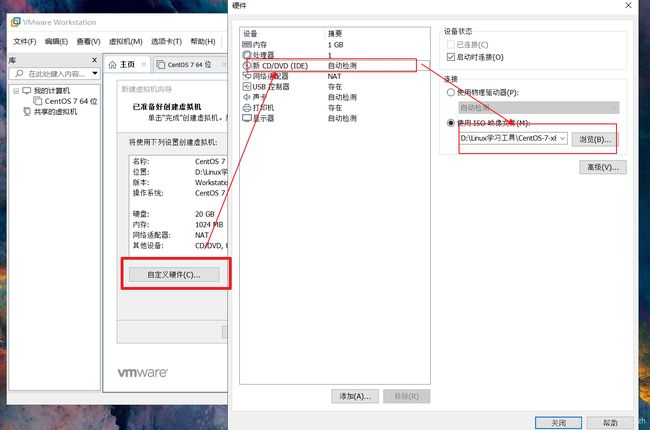Screen dimensions: 650x430
Task: Open the 虚拟机(M) menu
Action: pyautogui.click(x=126, y=41)
